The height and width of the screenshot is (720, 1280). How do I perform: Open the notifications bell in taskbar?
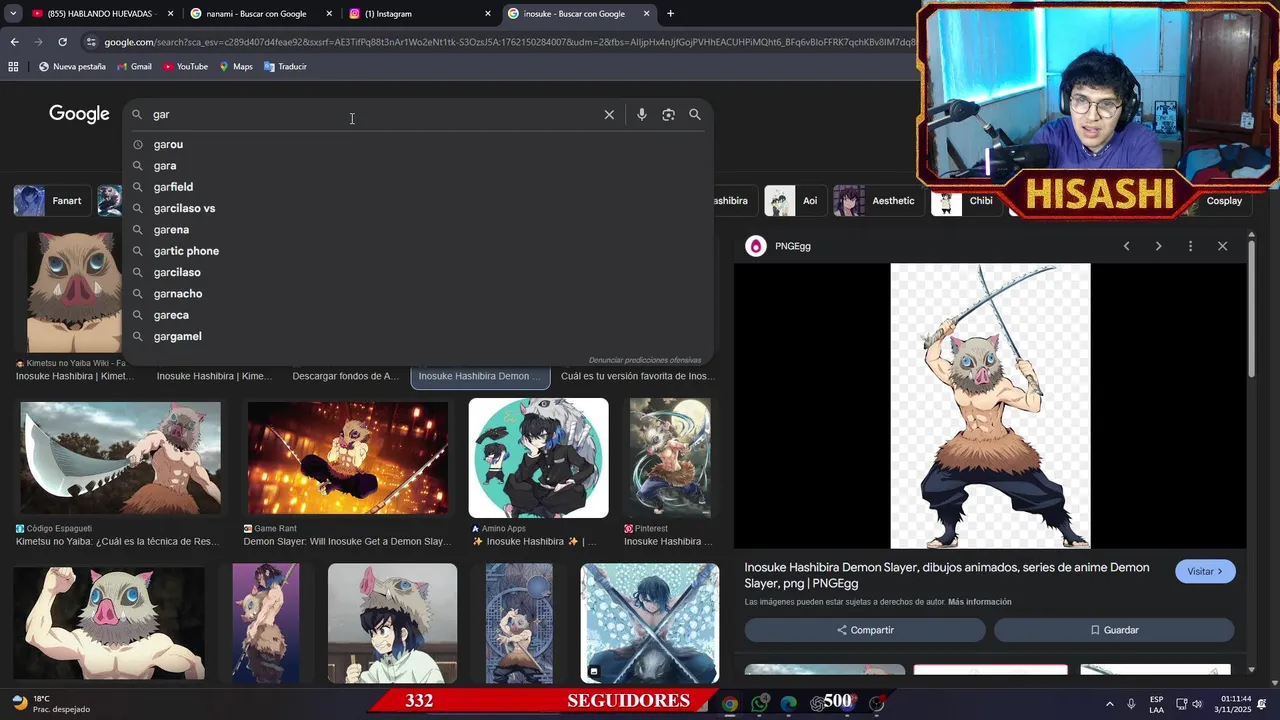pos(1262,704)
